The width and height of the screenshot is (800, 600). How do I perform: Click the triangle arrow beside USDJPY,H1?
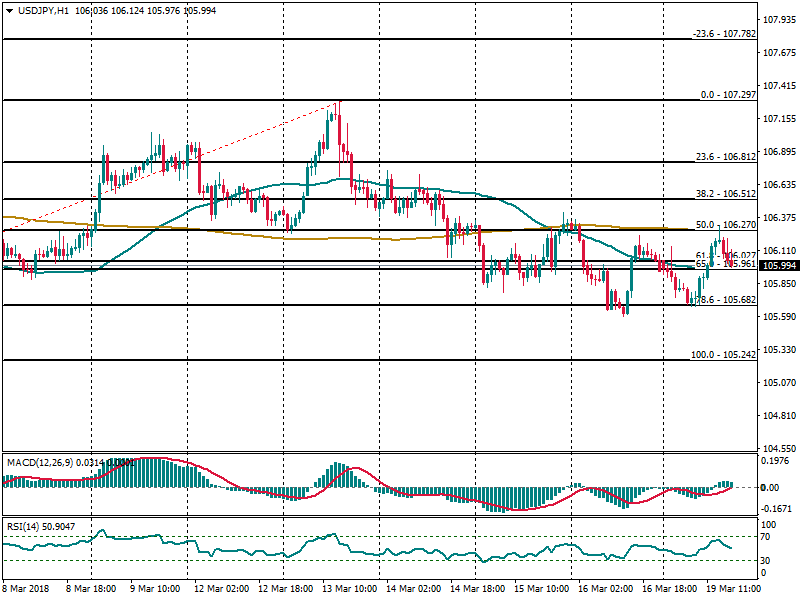pyautogui.click(x=8, y=10)
